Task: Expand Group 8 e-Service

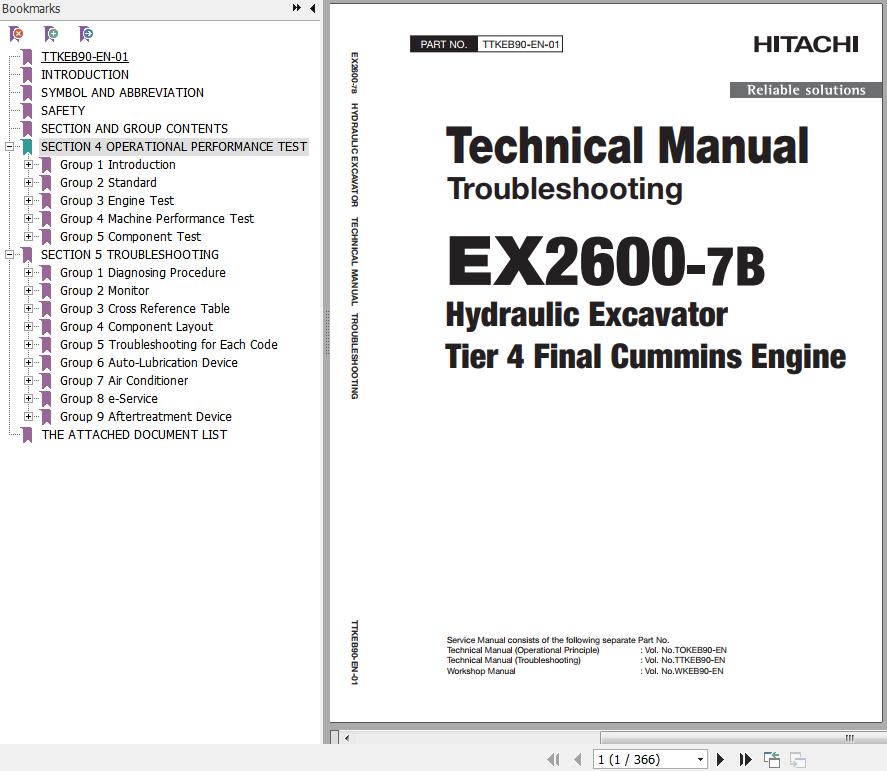Action: 28,399
